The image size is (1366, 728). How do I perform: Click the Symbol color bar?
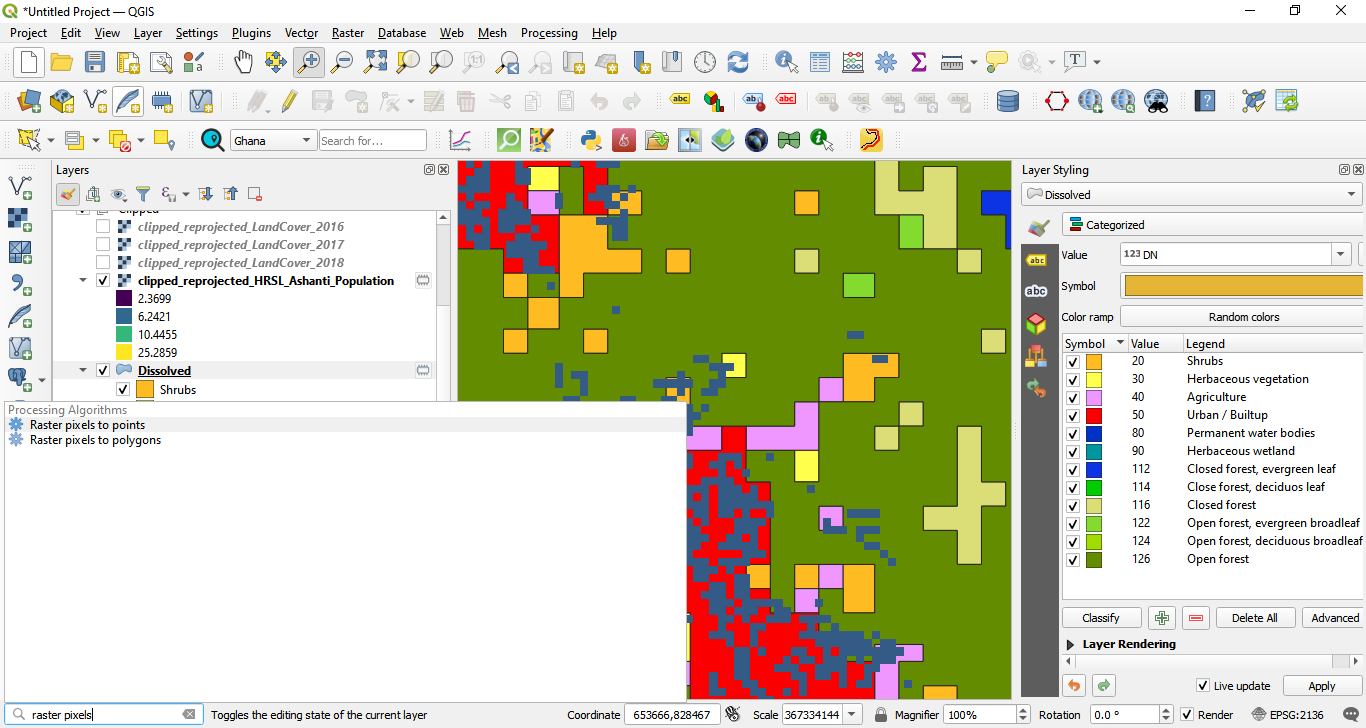[x=1244, y=286]
